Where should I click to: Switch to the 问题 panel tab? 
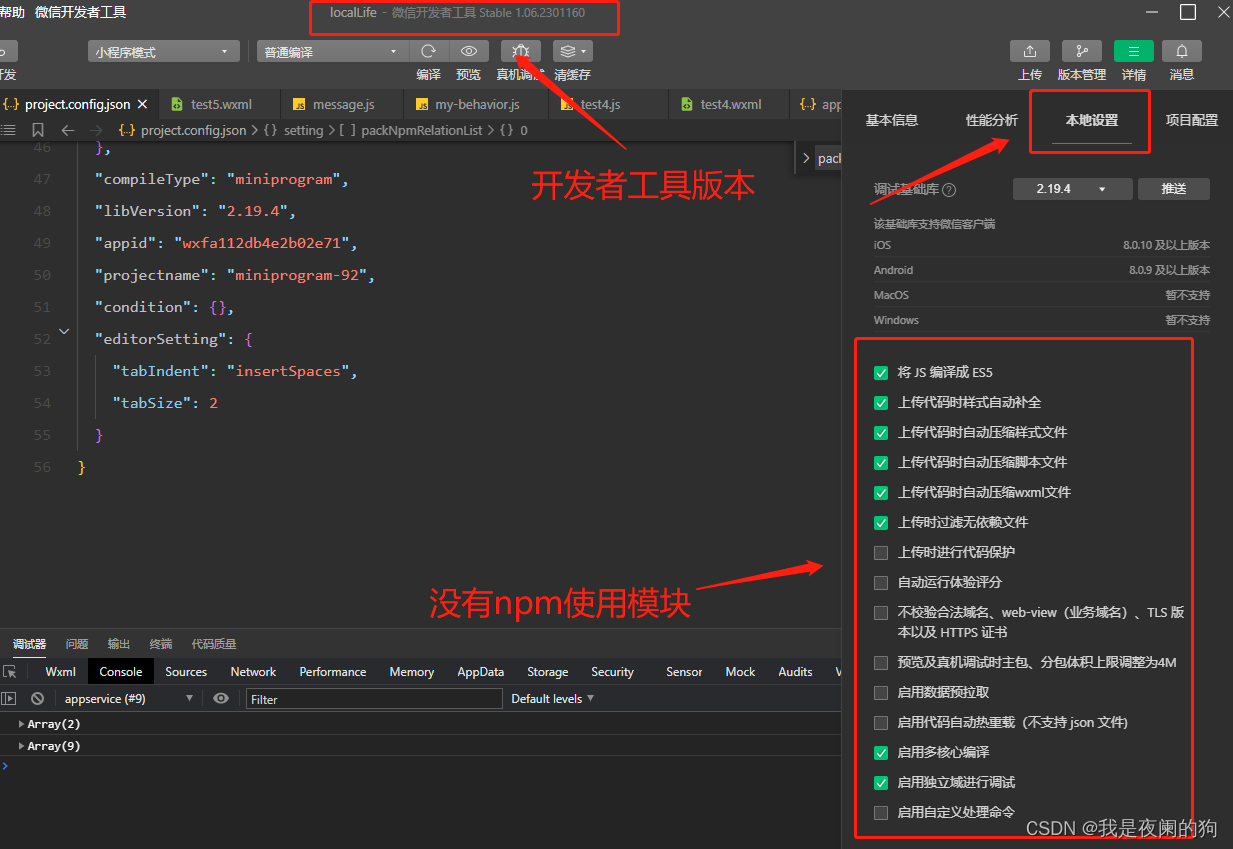coord(77,644)
